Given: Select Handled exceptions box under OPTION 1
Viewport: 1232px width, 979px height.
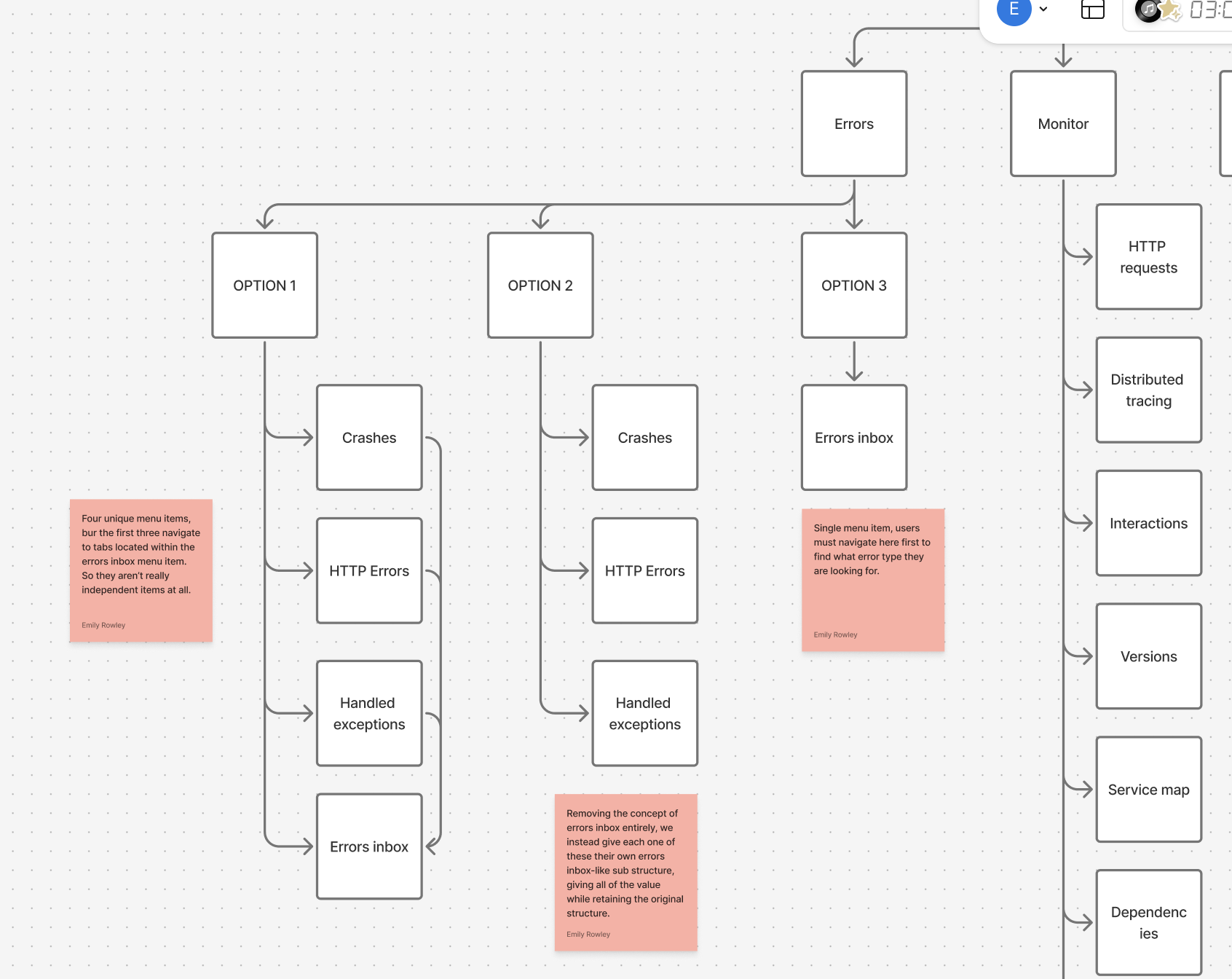Looking at the screenshot, I should (369, 713).
